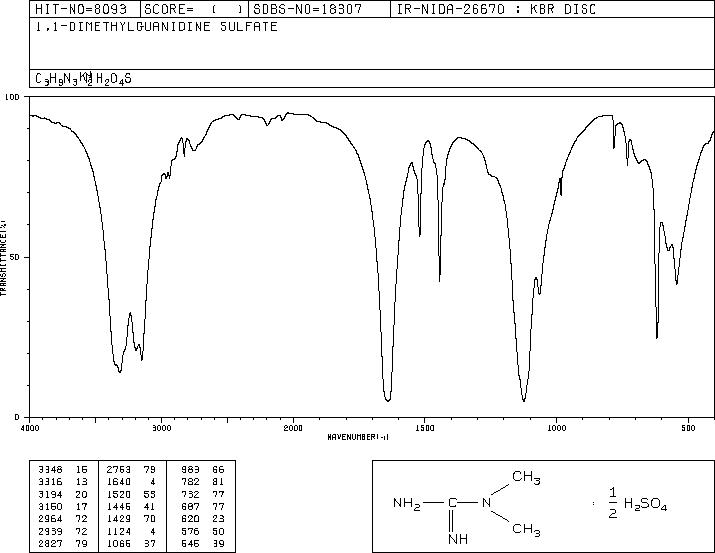The width and height of the screenshot is (715, 553).
Task: Click the 1000 wavenumber axis label
Action: (556, 428)
